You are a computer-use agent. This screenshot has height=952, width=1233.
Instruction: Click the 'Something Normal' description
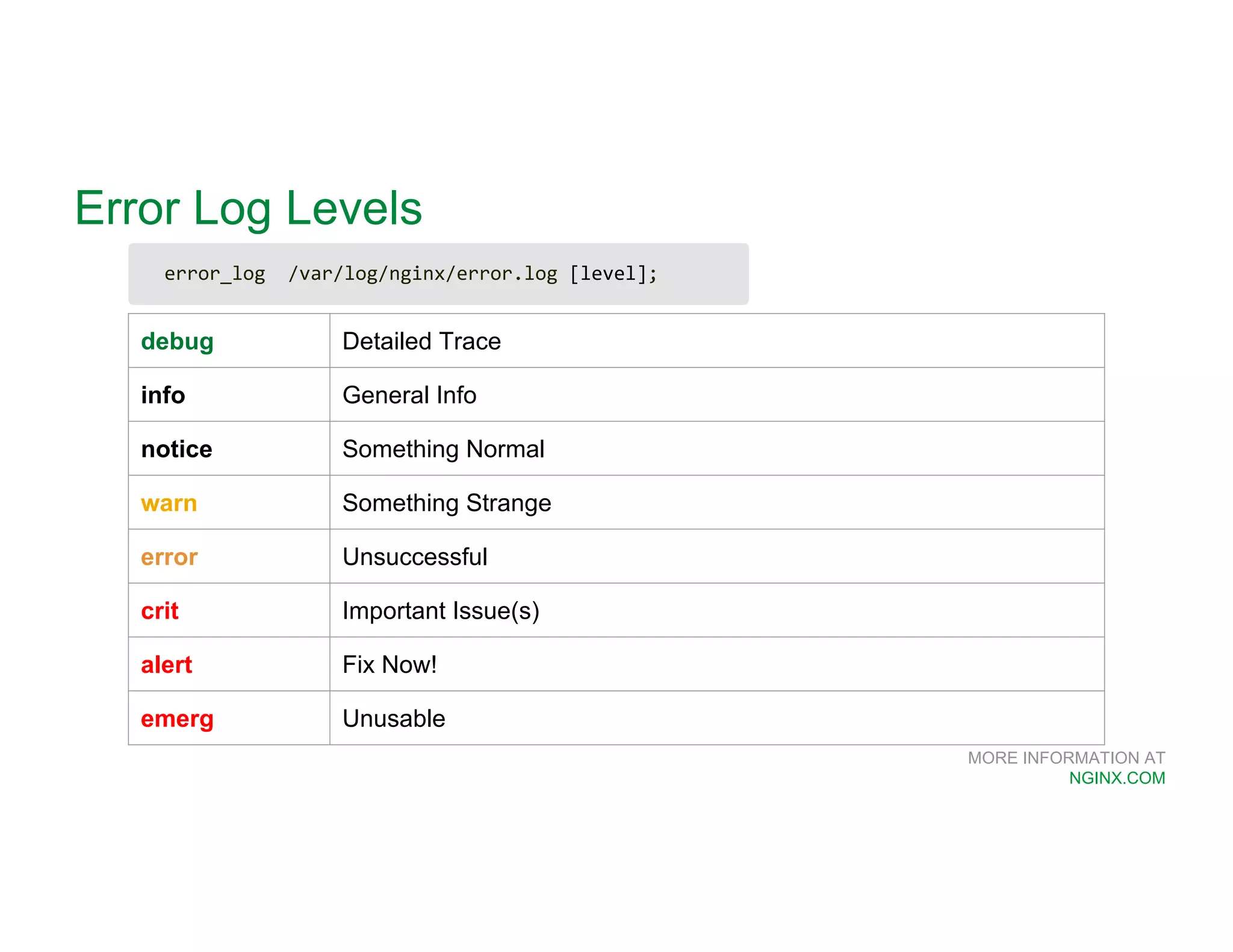pos(443,449)
